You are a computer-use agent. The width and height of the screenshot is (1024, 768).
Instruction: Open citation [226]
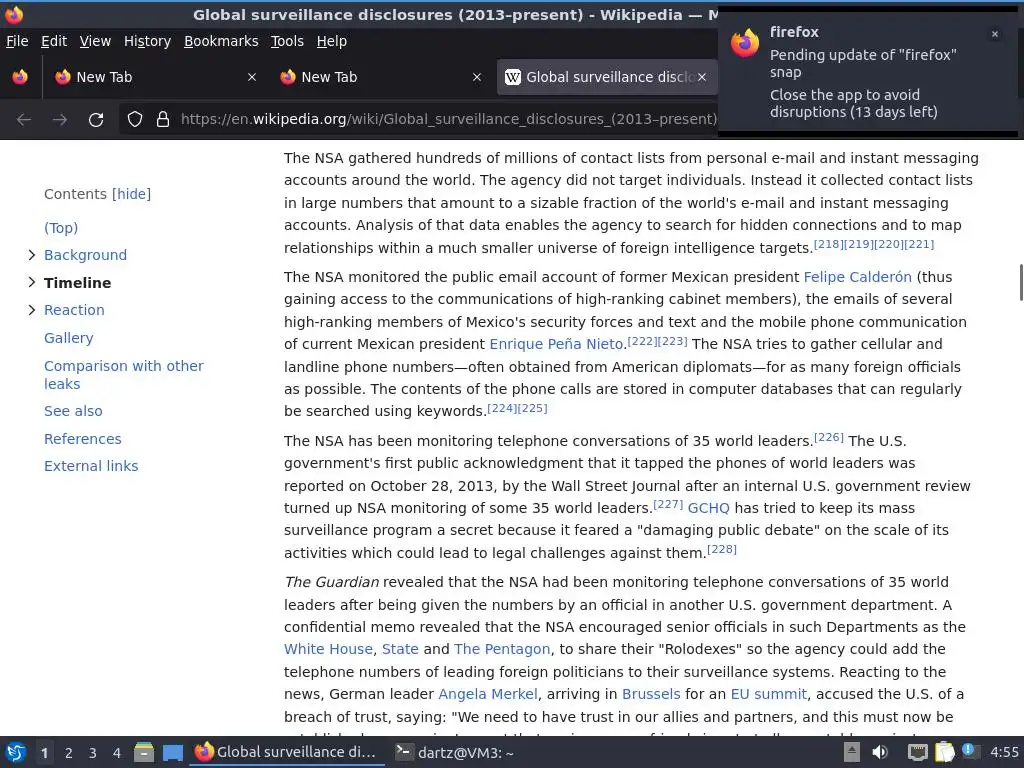pyautogui.click(x=829, y=437)
